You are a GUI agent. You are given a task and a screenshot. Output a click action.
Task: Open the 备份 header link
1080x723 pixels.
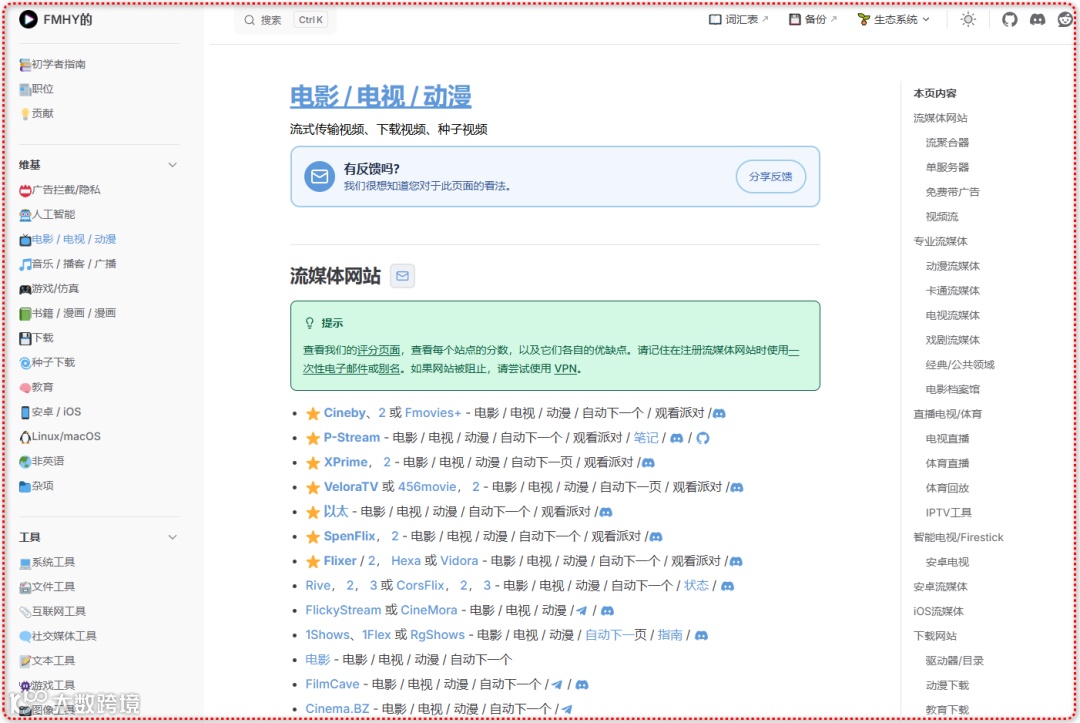coord(813,19)
